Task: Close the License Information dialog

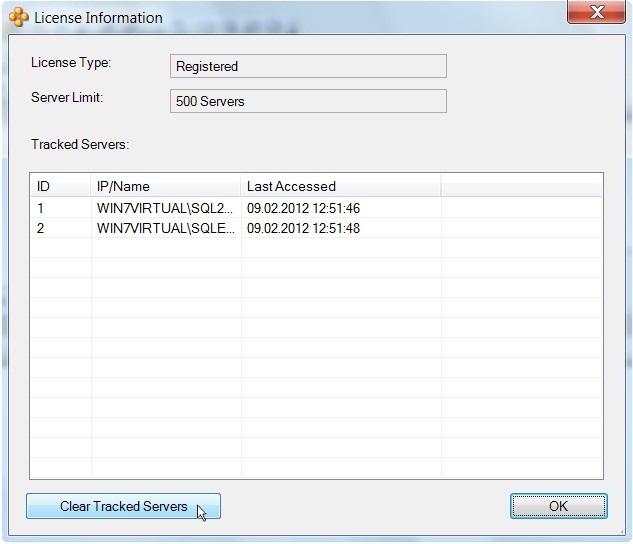Action: [x=597, y=12]
